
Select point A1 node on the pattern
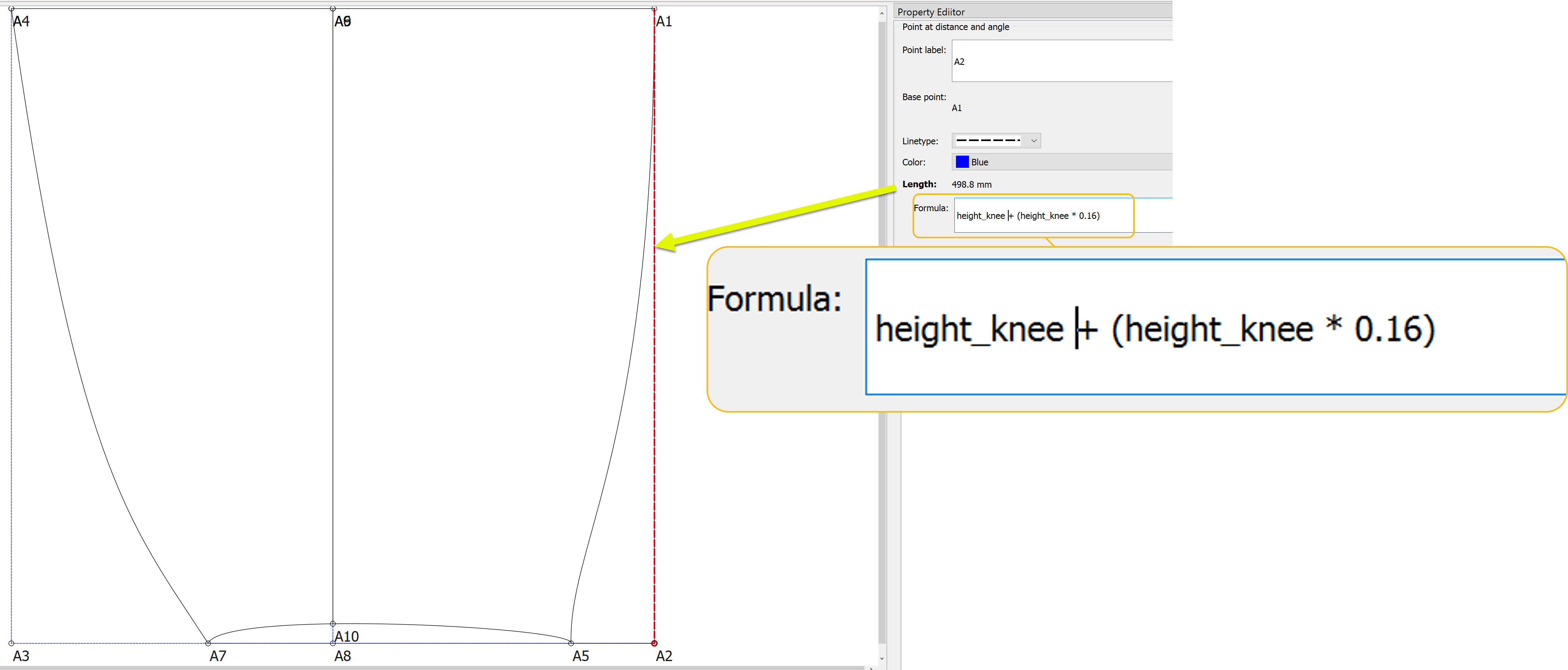pos(654,9)
